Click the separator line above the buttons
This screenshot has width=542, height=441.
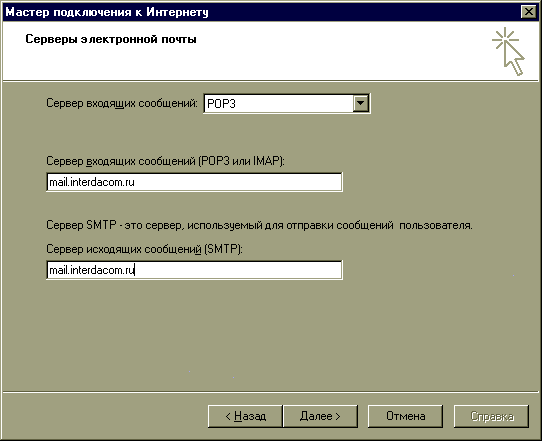[270, 392]
